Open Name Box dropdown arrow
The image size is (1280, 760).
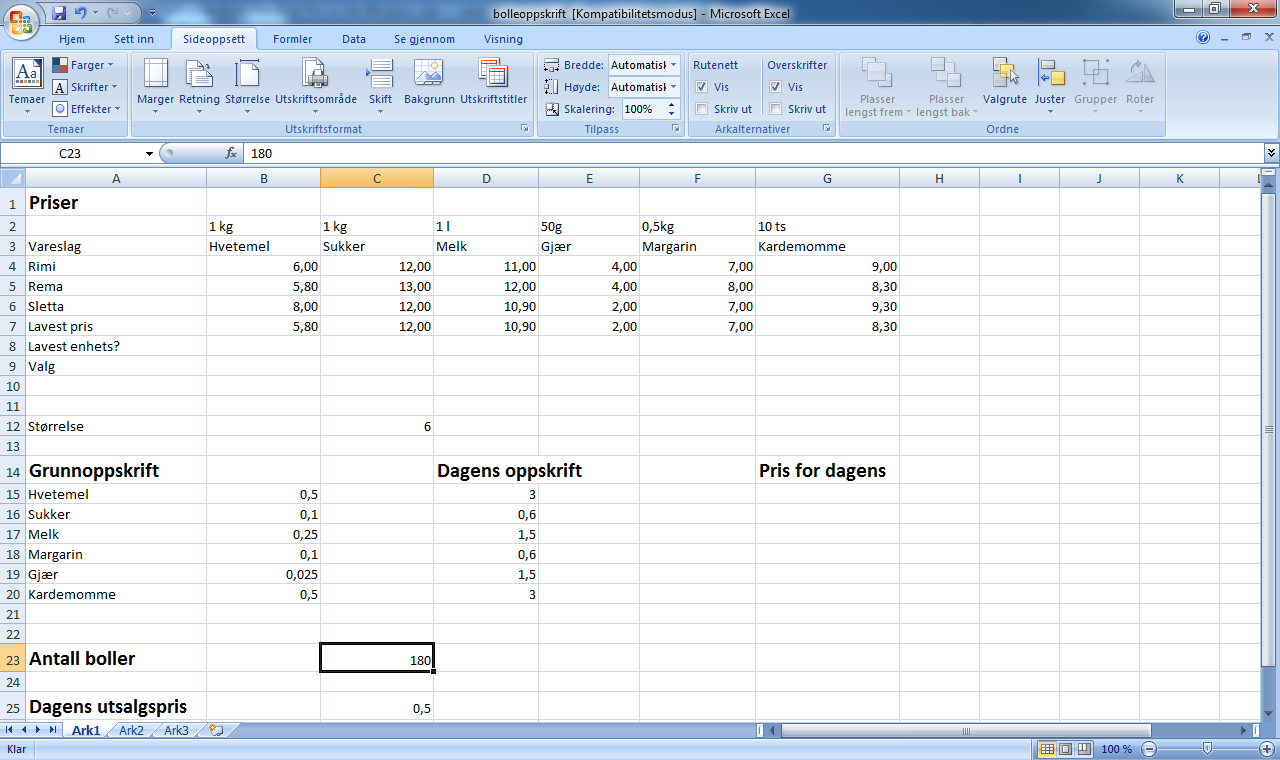[x=150, y=153]
